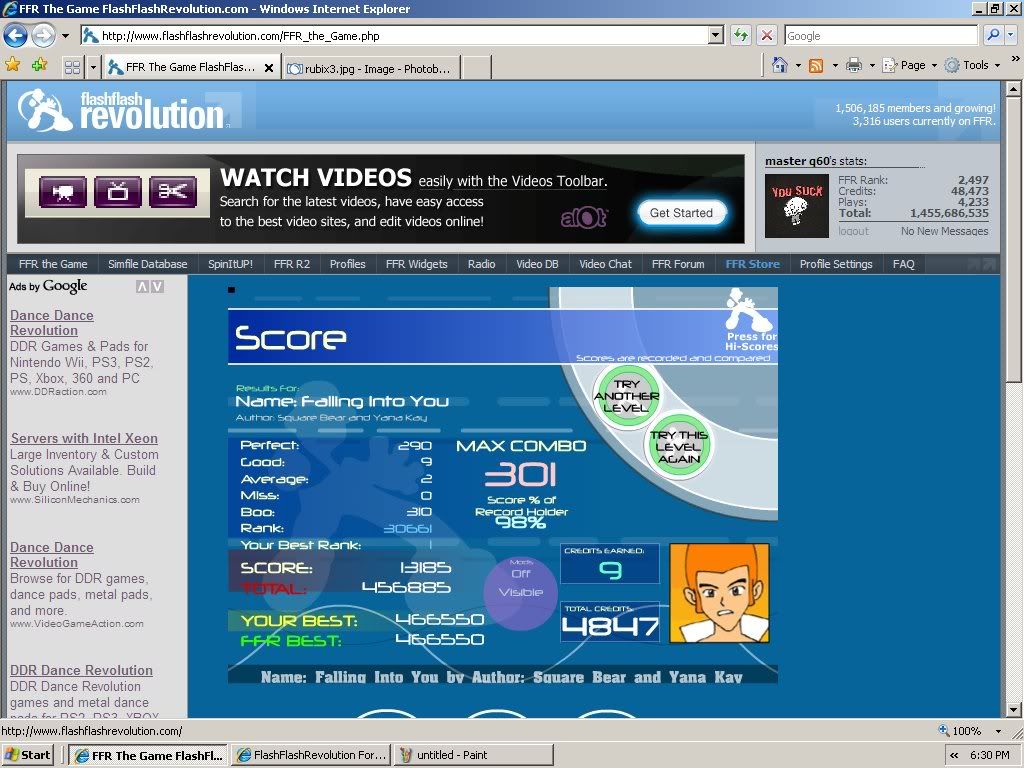Expand the address bar dropdown arrow
The height and width of the screenshot is (768, 1024).
point(715,35)
